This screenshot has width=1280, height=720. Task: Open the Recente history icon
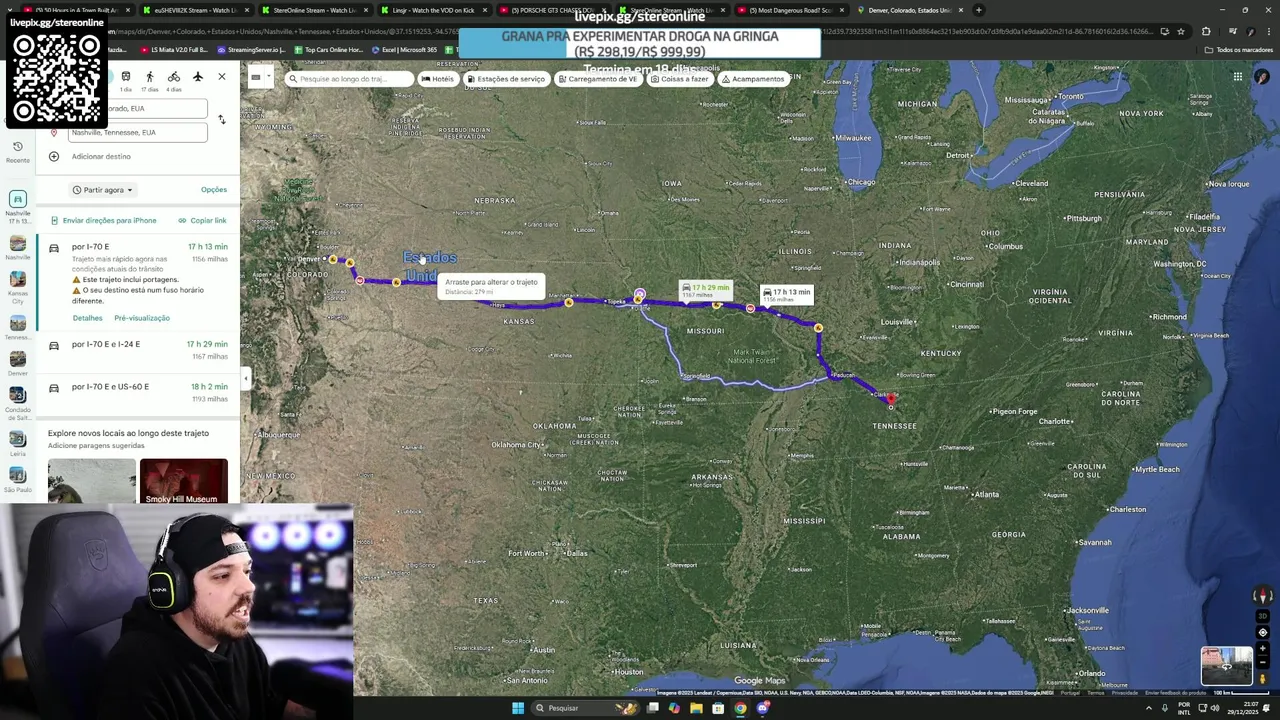click(x=18, y=147)
